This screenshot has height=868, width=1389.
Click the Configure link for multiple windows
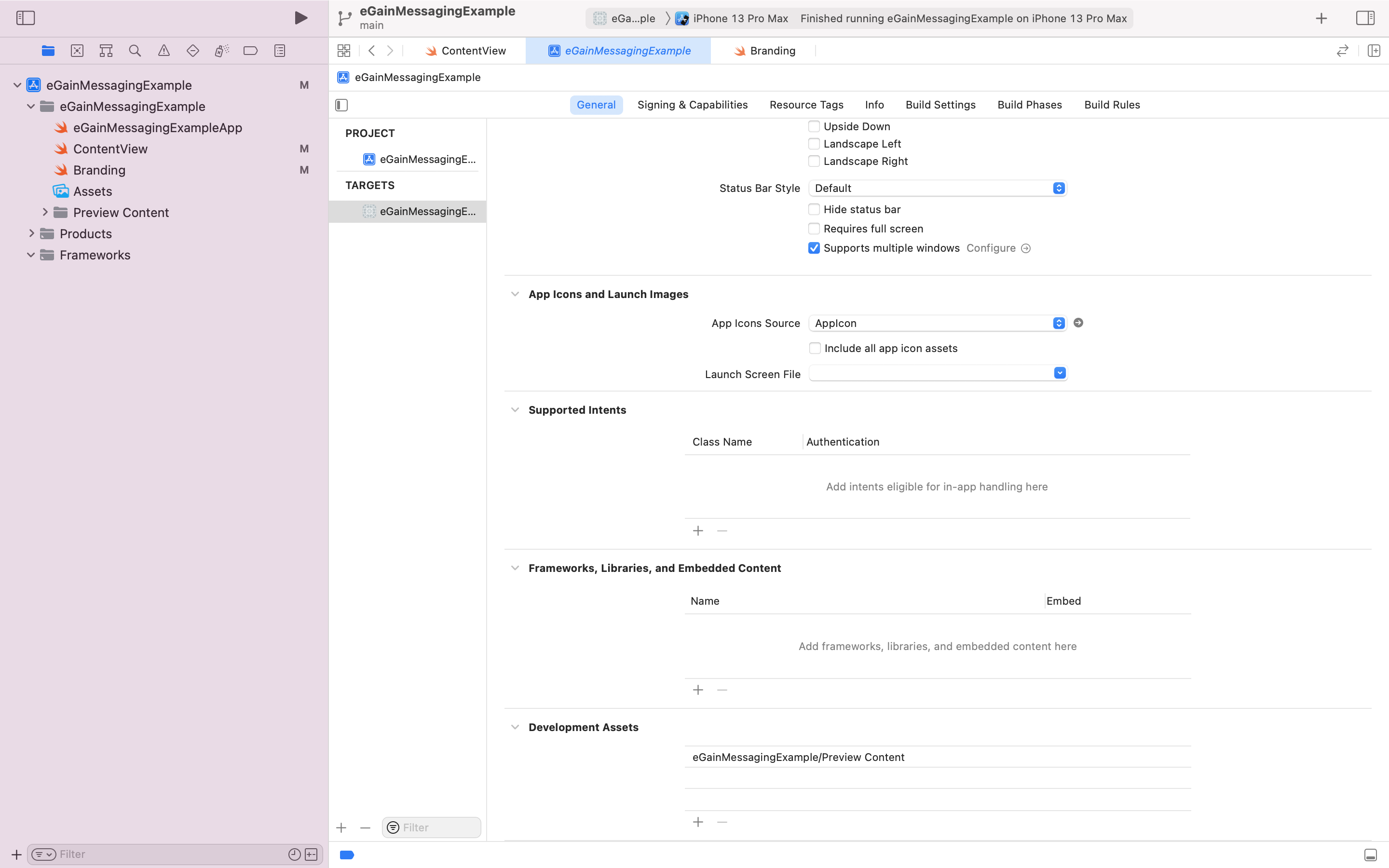pyautogui.click(x=991, y=248)
